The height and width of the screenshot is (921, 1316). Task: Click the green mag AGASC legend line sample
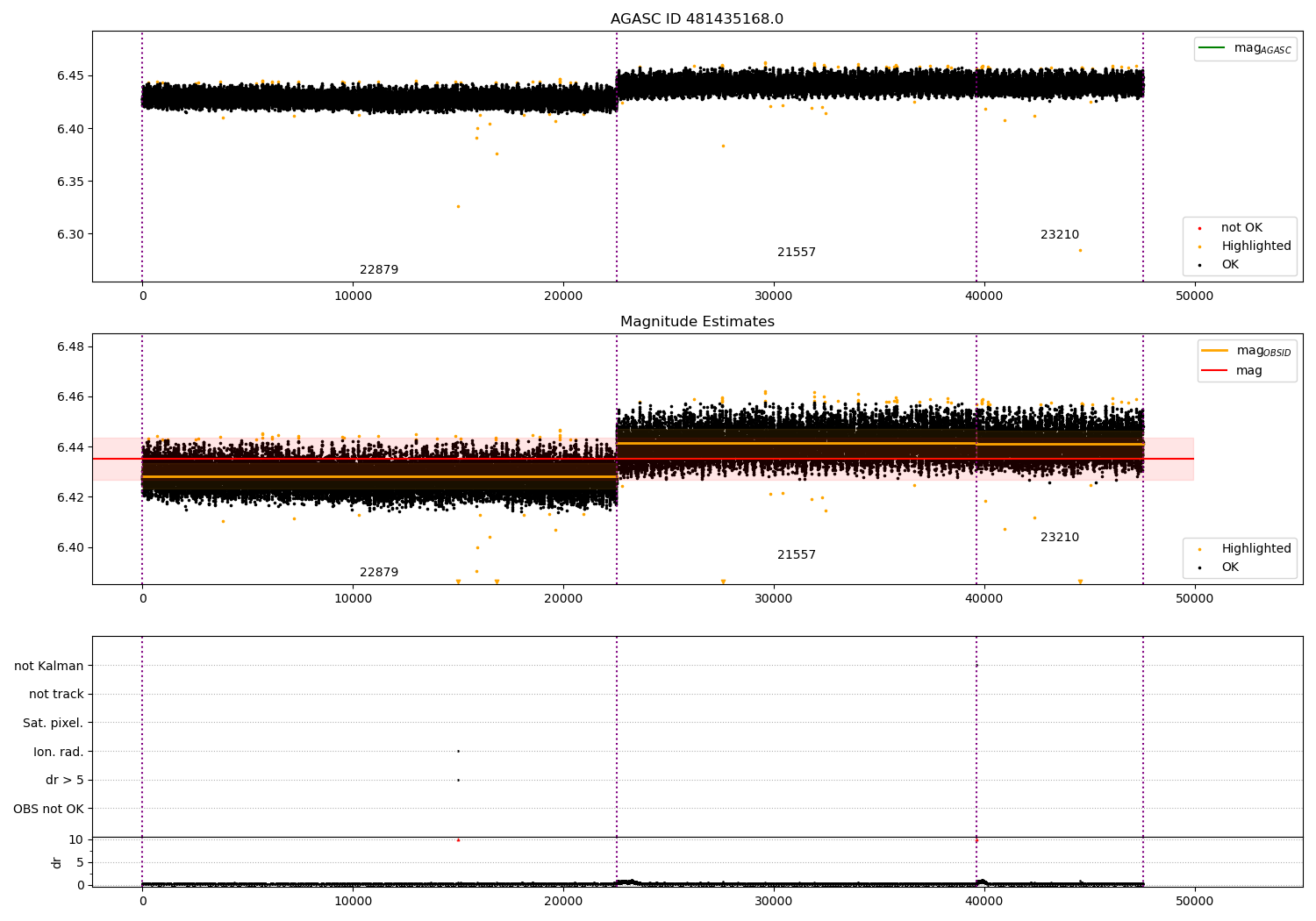point(1212,48)
